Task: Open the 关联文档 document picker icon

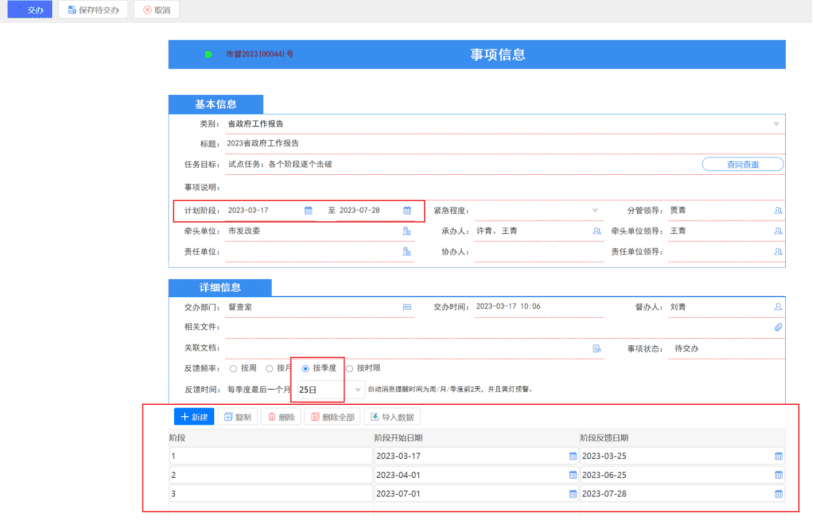Action: coord(597,349)
